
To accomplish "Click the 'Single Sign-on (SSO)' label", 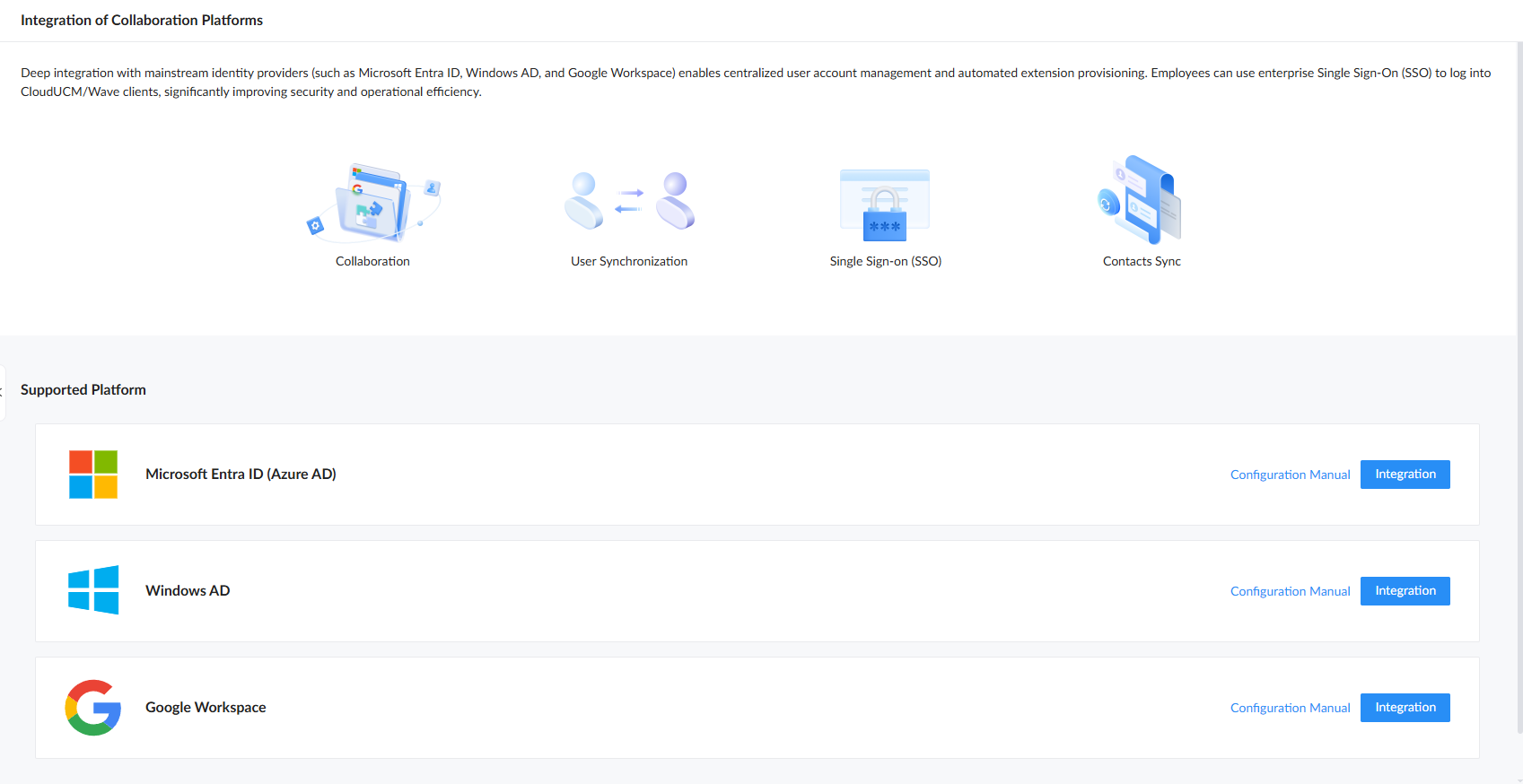I will 886,261.
